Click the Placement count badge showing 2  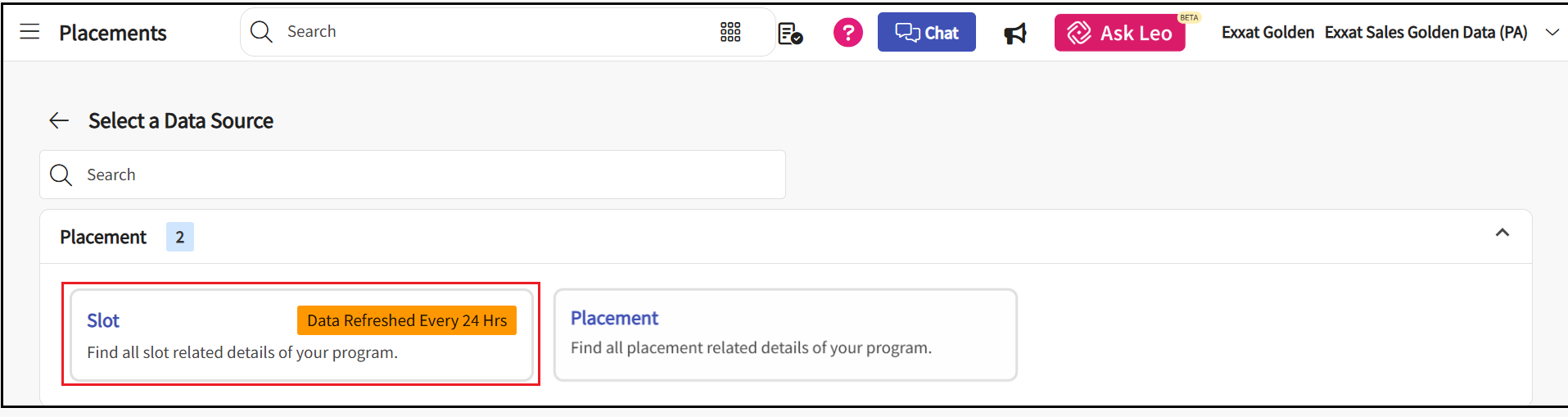(180, 238)
